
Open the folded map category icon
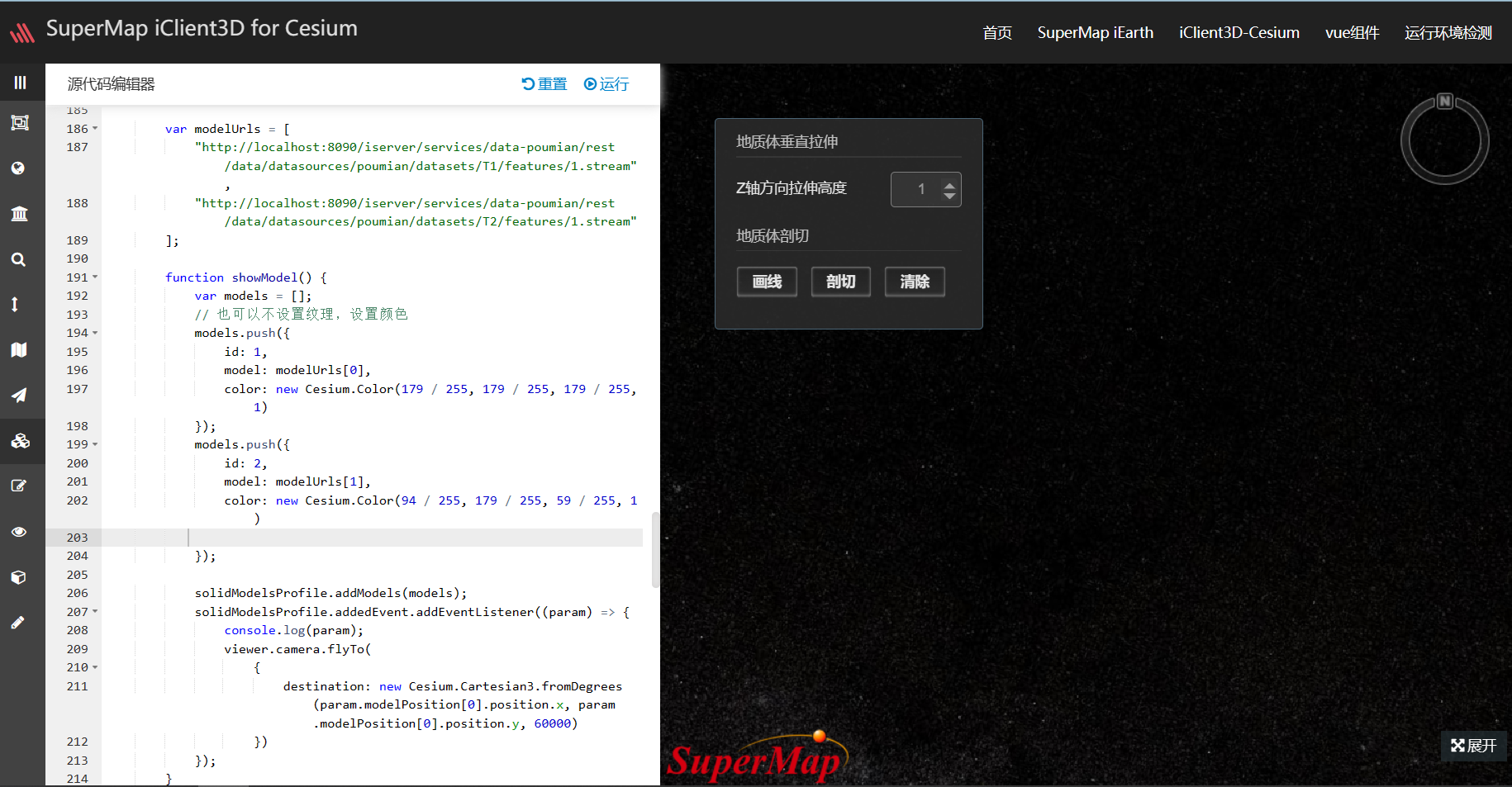pyautogui.click(x=19, y=349)
